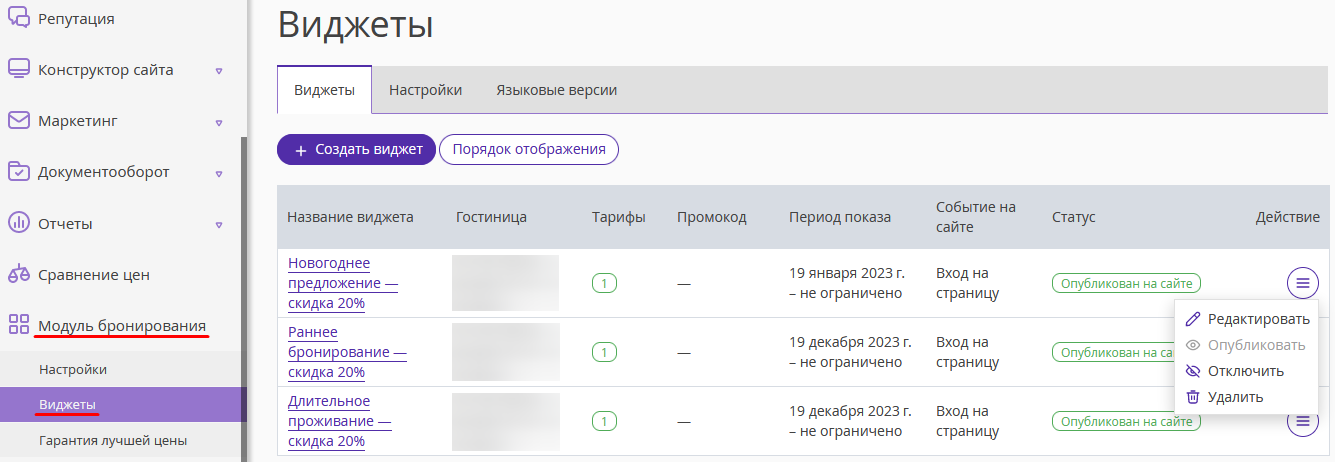
Task: Click the Конструктор сайта monitor icon
Action: [x=18, y=69]
